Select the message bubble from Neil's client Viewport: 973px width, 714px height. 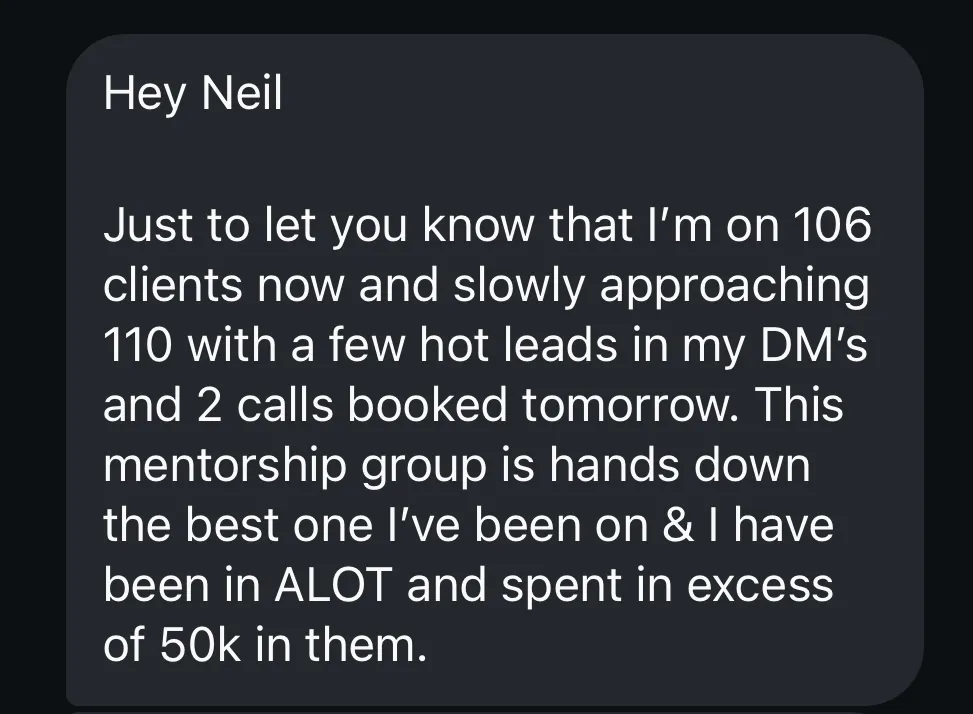(x=495, y=370)
